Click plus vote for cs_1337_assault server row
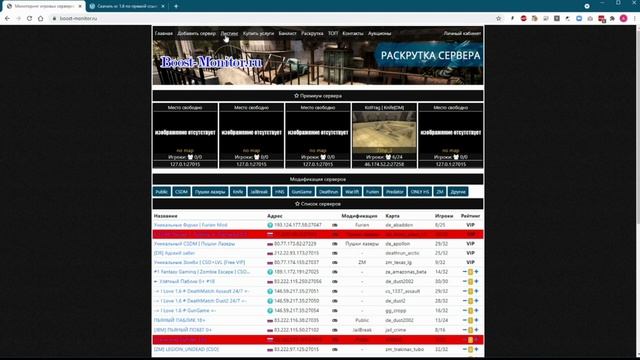 pyautogui.click(x=476, y=291)
